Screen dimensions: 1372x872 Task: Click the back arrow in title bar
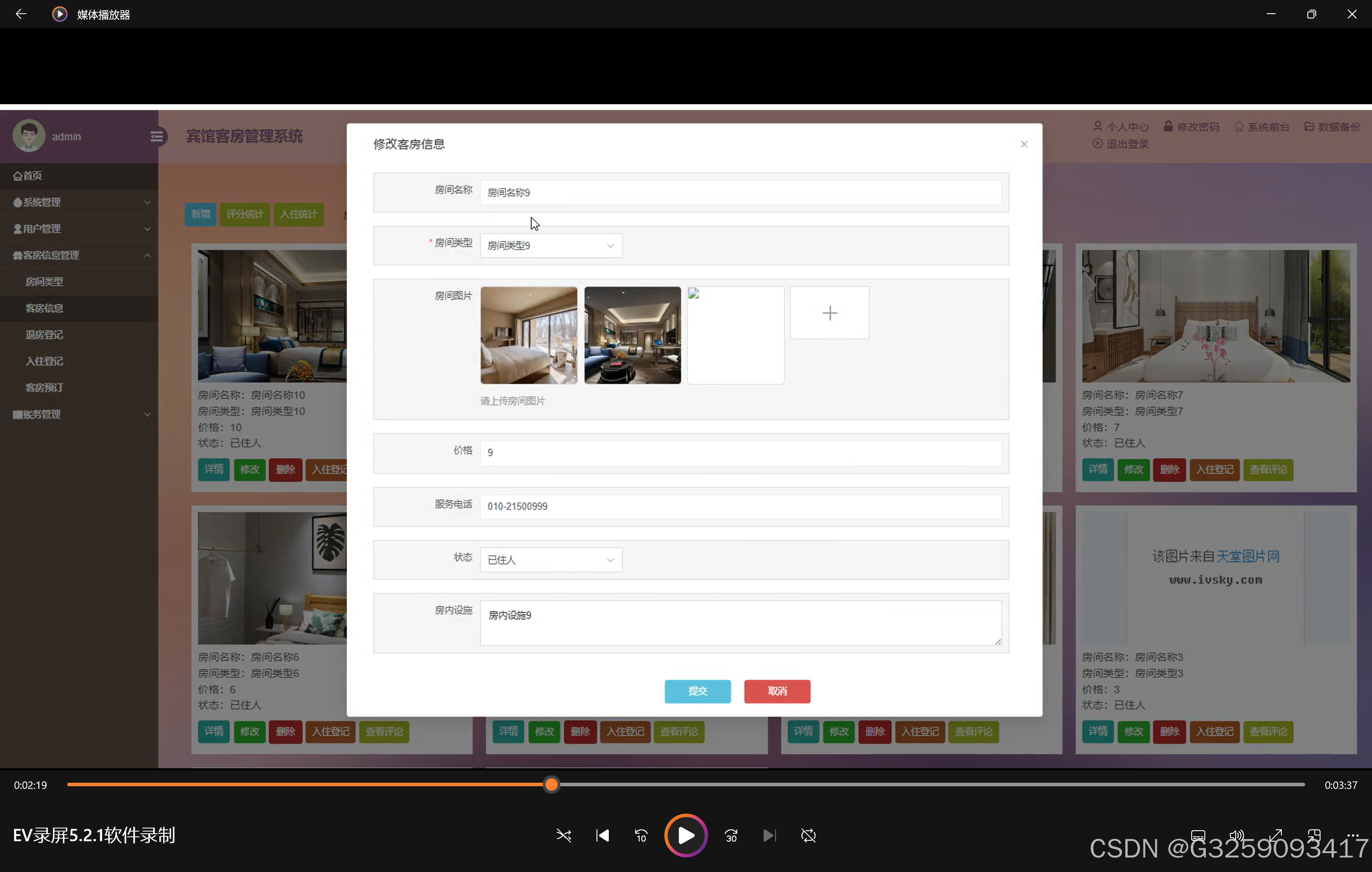coord(21,14)
